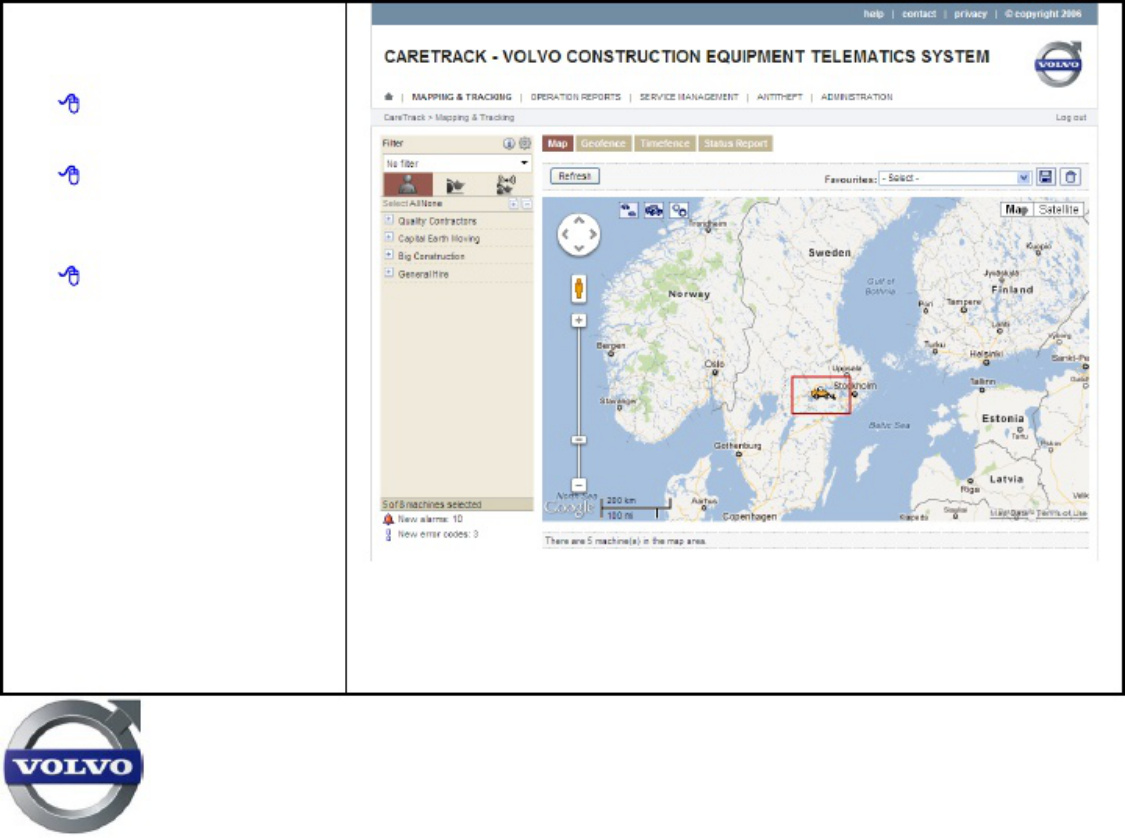This screenshot has width=1125, height=838.
Task: Pan the map down
Action: (579, 248)
